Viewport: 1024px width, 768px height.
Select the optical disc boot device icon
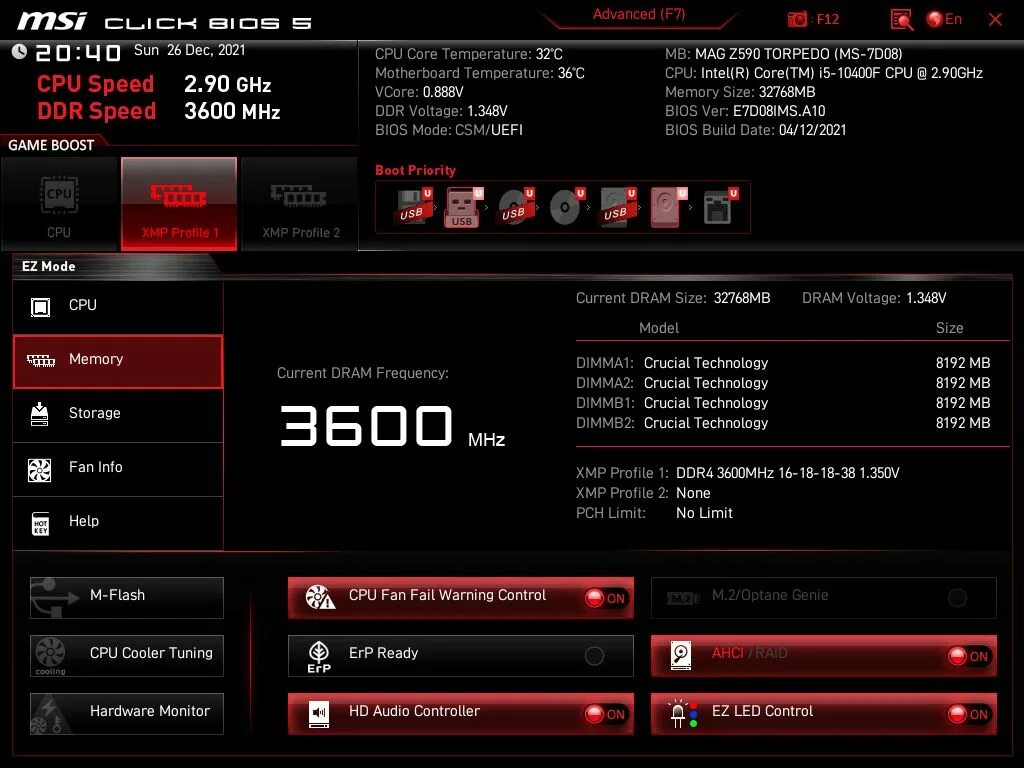pos(566,207)
